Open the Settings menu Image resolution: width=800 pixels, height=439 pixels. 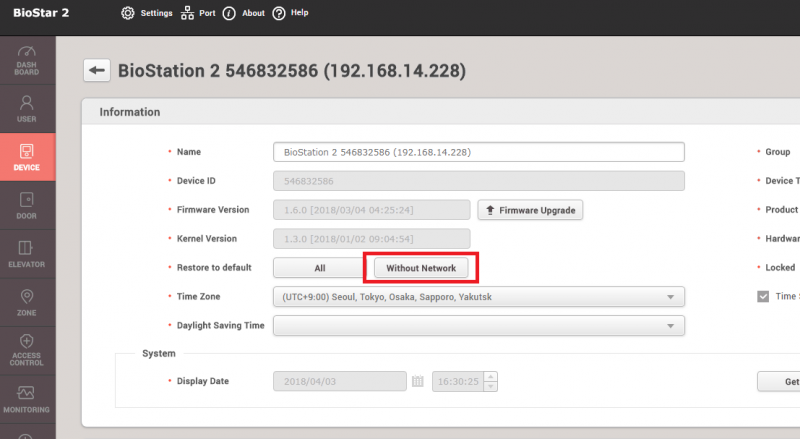click(x=147, y=13)
